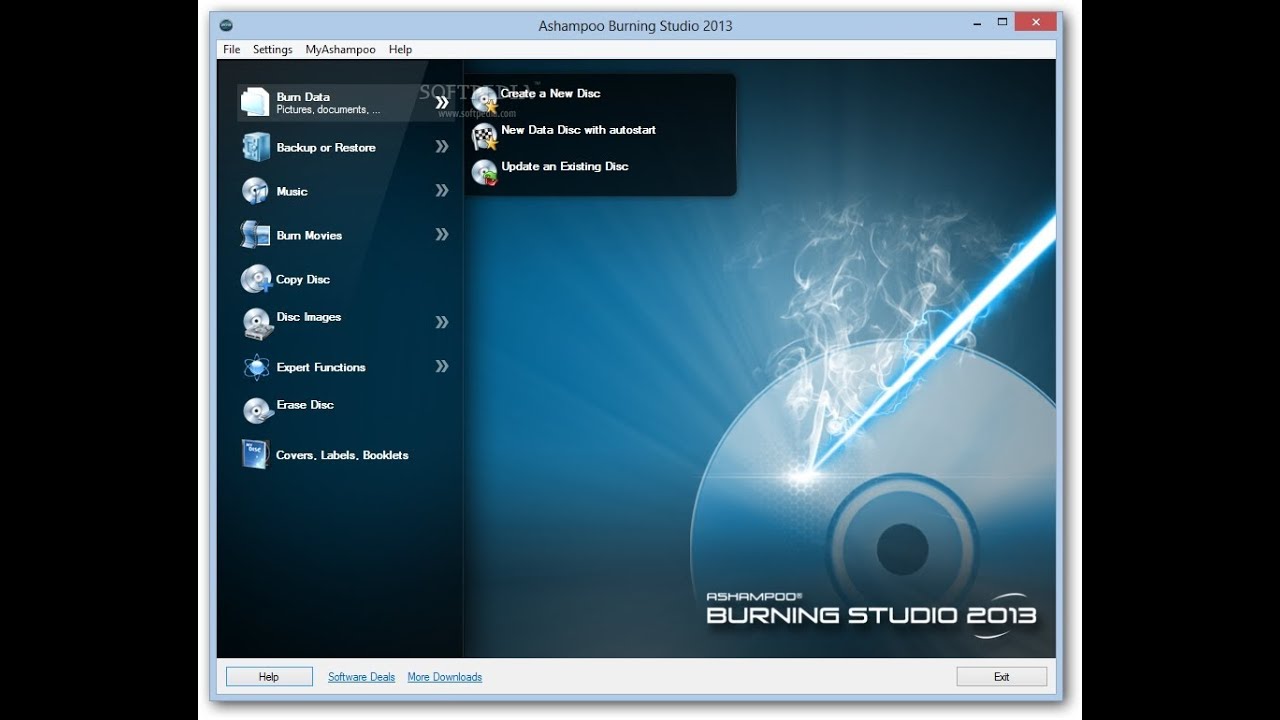Image resolution: width=1280 pixels, height=720 pixels.
Task: Expand the Backup or Restore arrow
Action: coord(442,147)
